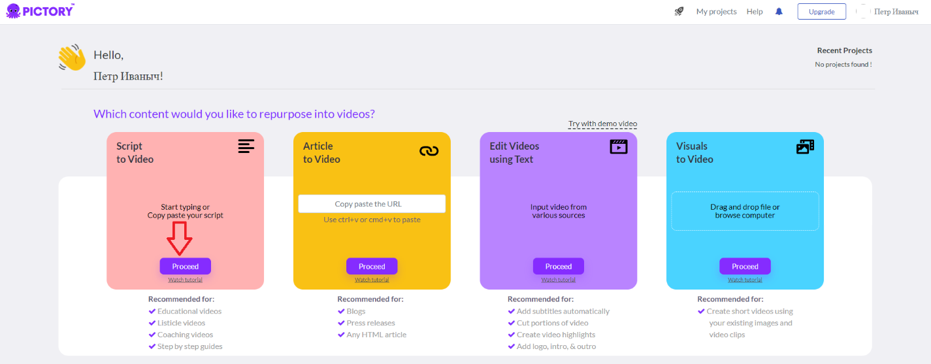
Task: Select the Visuals to Video card title
Action: pos(695,153)
